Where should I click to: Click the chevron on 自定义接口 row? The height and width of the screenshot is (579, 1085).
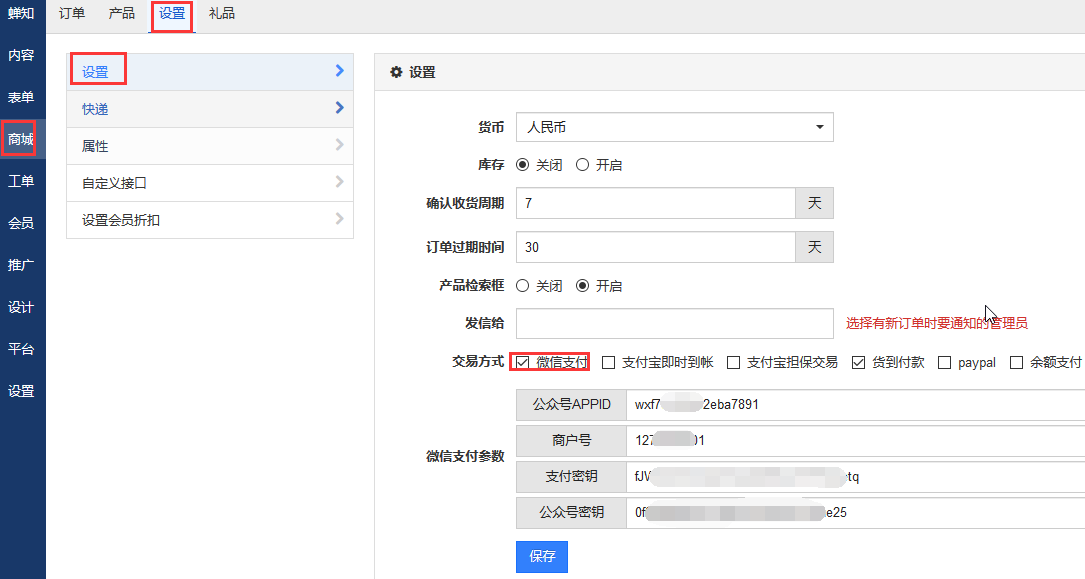(x=339, y=182)
